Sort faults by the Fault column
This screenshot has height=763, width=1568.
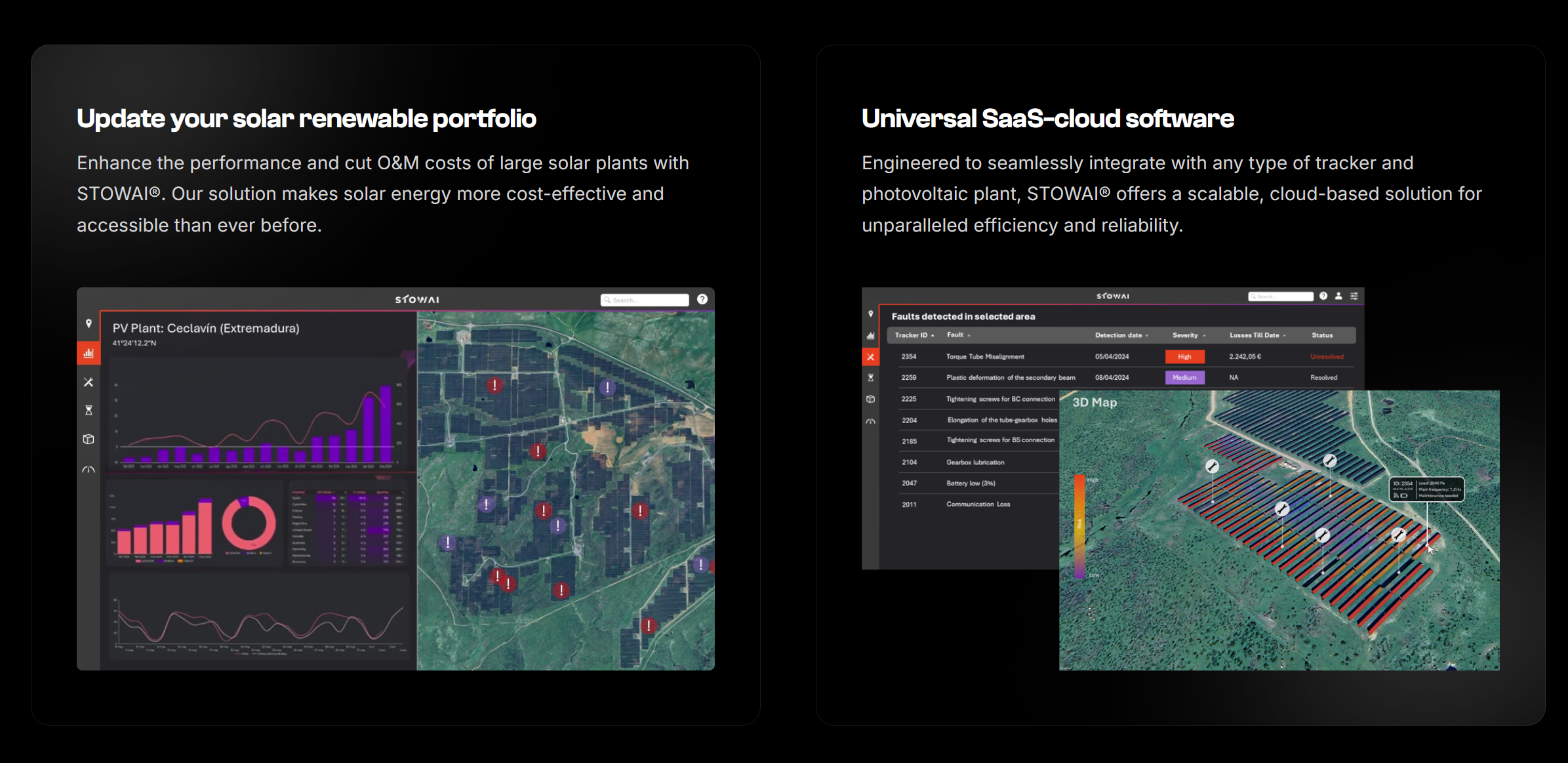coord(958,335)
